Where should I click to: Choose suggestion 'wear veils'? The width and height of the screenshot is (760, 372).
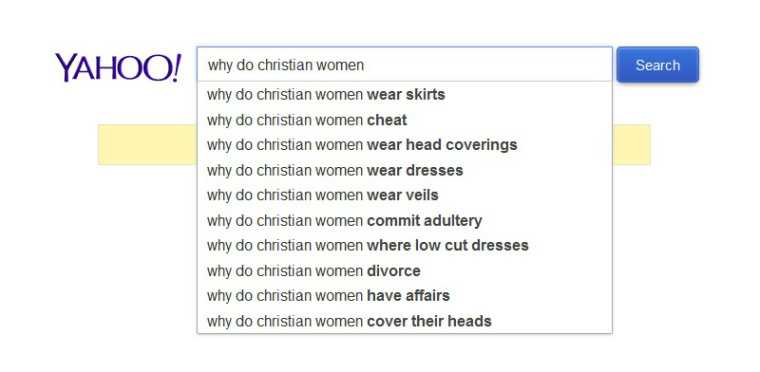tap(405, 195)
